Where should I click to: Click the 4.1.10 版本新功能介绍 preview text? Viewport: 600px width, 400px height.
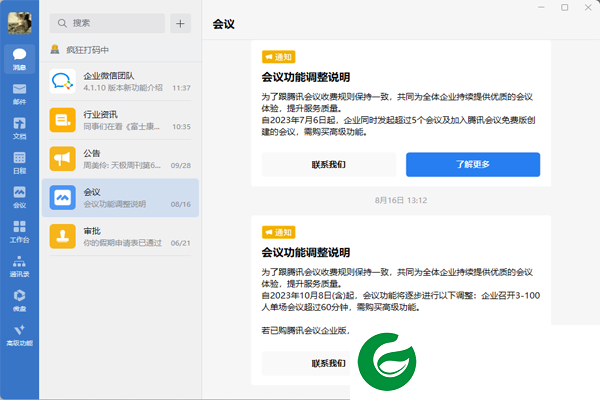coord(123,88)
